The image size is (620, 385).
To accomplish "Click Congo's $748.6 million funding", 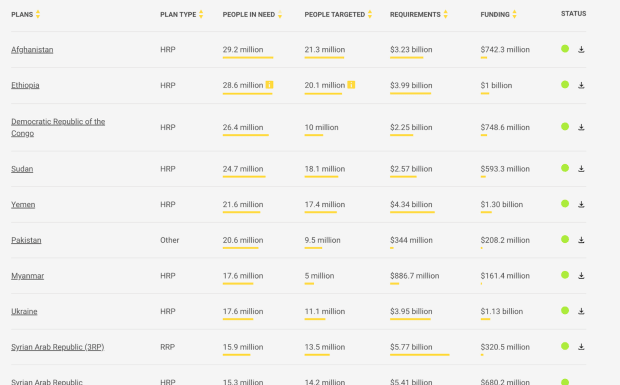I will (505, 127).
